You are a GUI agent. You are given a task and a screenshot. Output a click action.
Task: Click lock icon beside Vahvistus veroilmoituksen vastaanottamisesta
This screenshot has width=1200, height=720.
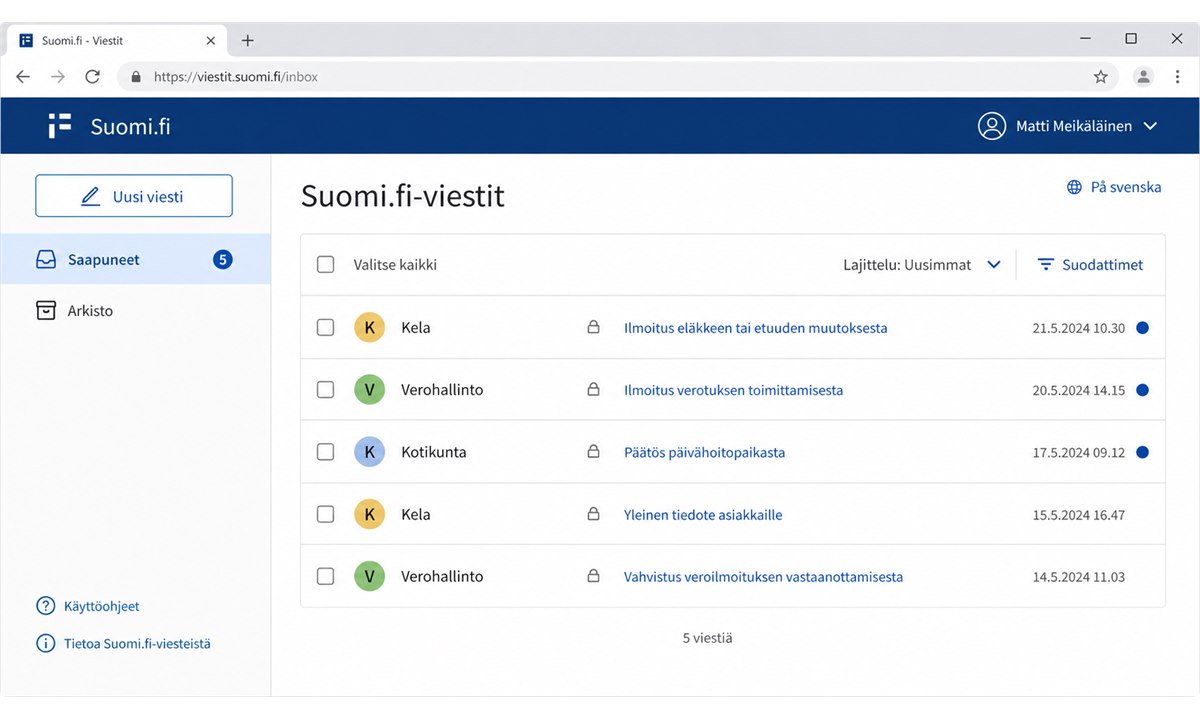pos(593,576)
